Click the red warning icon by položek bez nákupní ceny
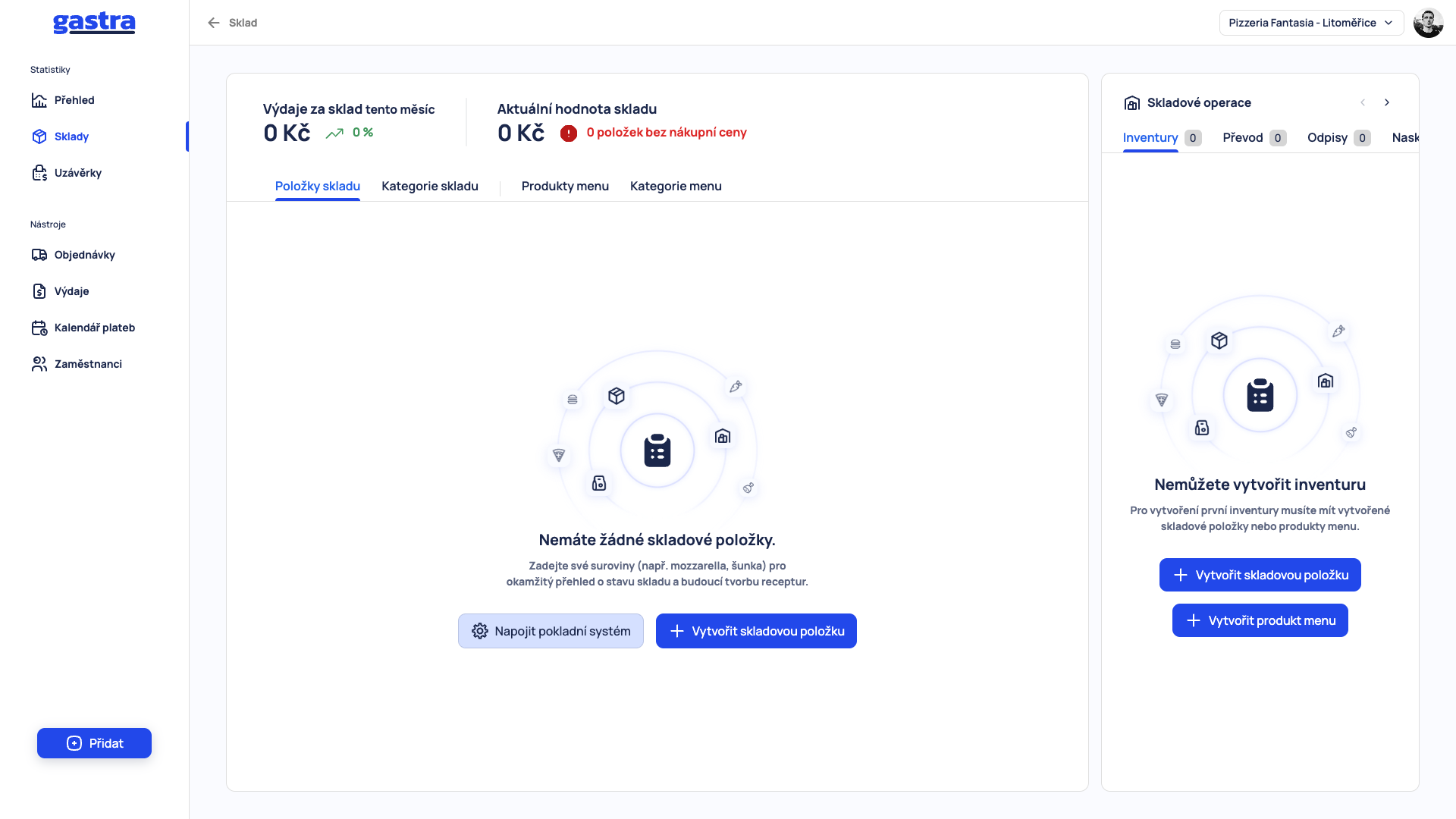The height and width of the screenshot is (819, 1456). (x=569, y=133)
